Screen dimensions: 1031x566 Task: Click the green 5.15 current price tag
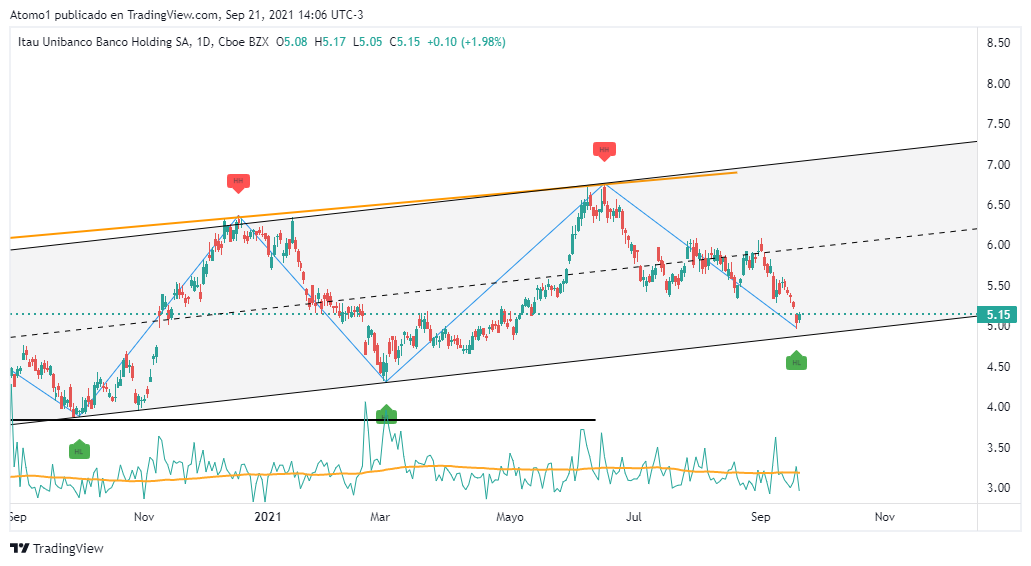point(1000,315)
